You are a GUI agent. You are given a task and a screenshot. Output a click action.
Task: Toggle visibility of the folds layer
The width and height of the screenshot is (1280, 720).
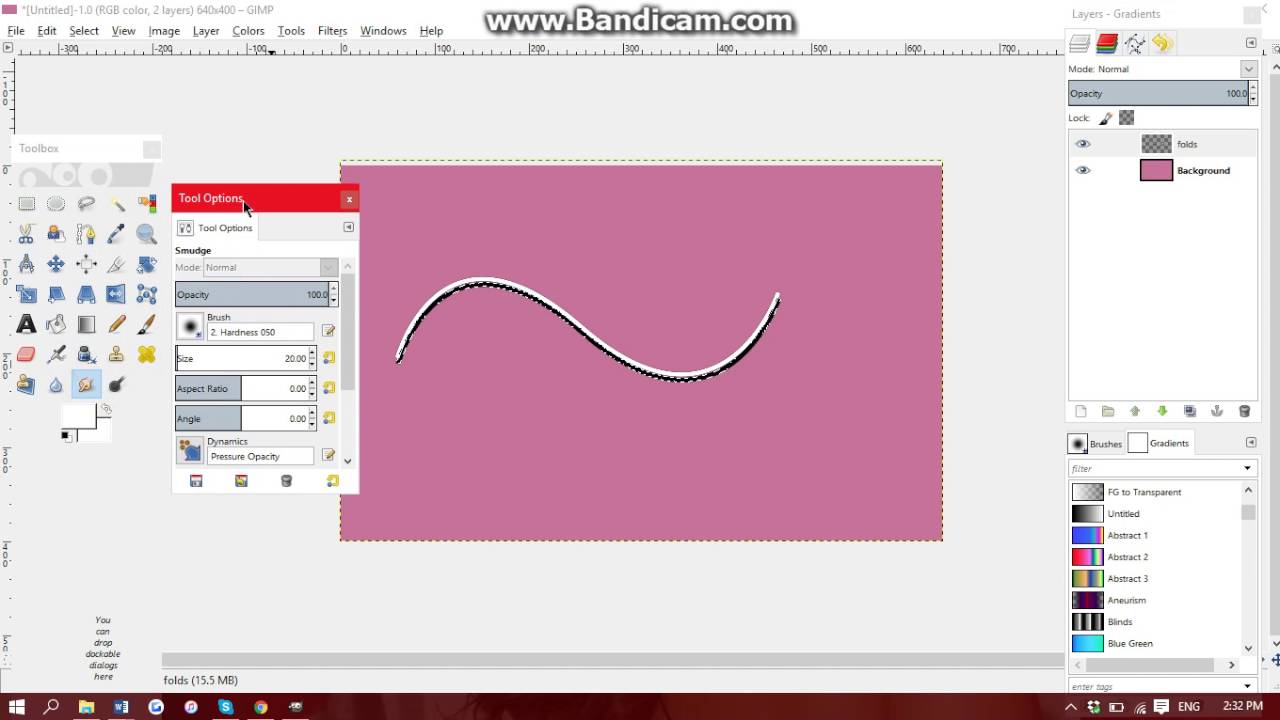[1083, 144]
